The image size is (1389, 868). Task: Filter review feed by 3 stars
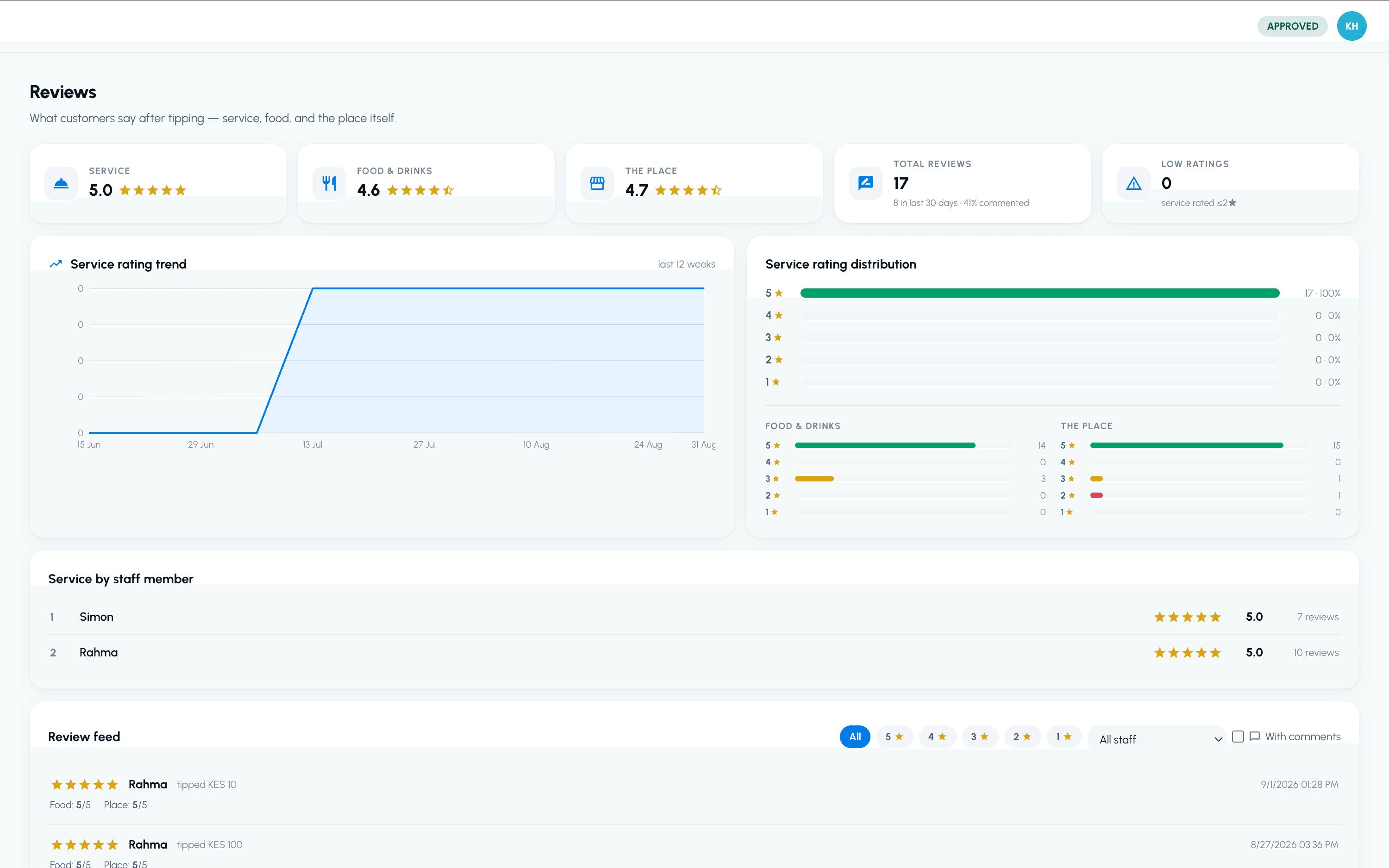coord(980,737)
